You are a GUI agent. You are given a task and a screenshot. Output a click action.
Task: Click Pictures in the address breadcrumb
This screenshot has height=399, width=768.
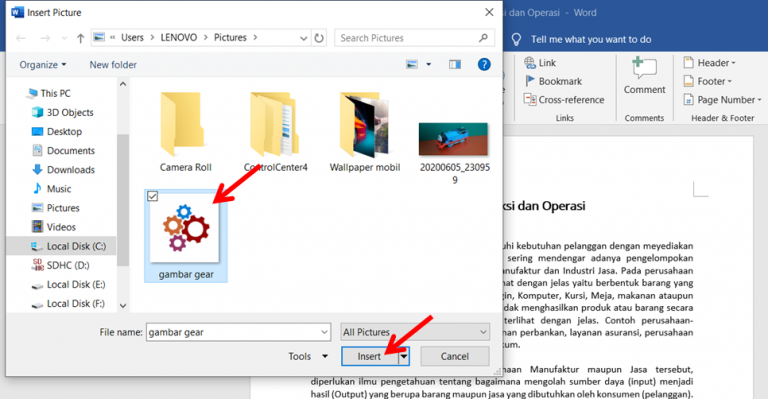[x=230, y=38]
